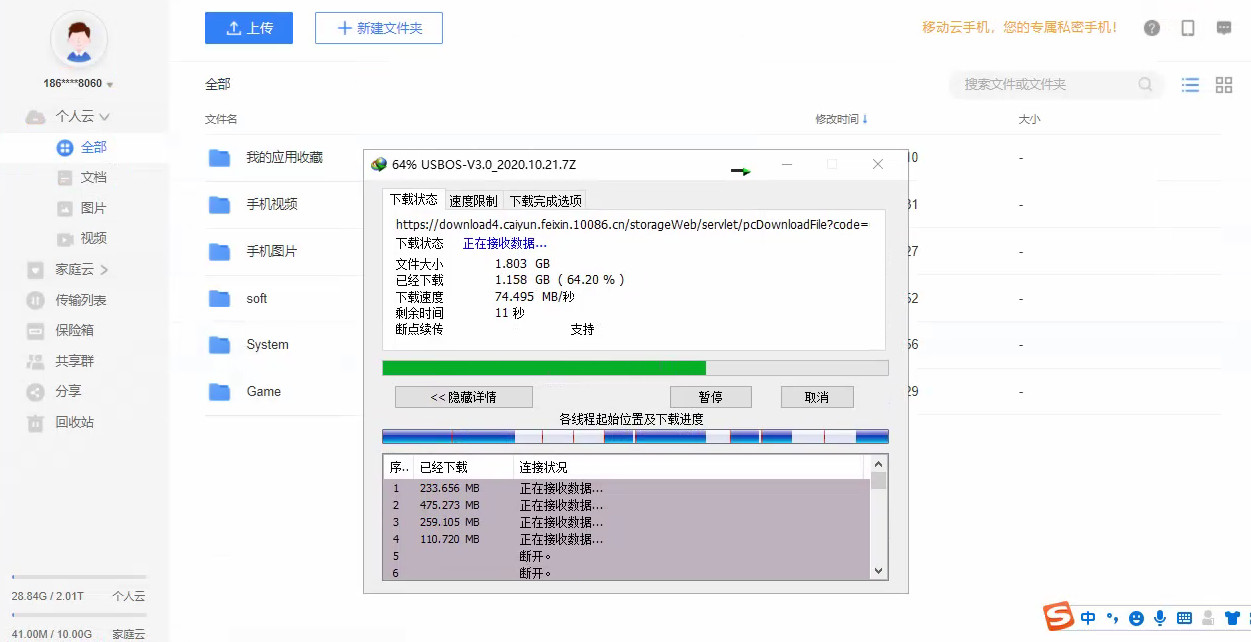The height and width of the screenshot is (642, 1251).
Task: Switch to grid view
Action: (x=1224, y=85)
